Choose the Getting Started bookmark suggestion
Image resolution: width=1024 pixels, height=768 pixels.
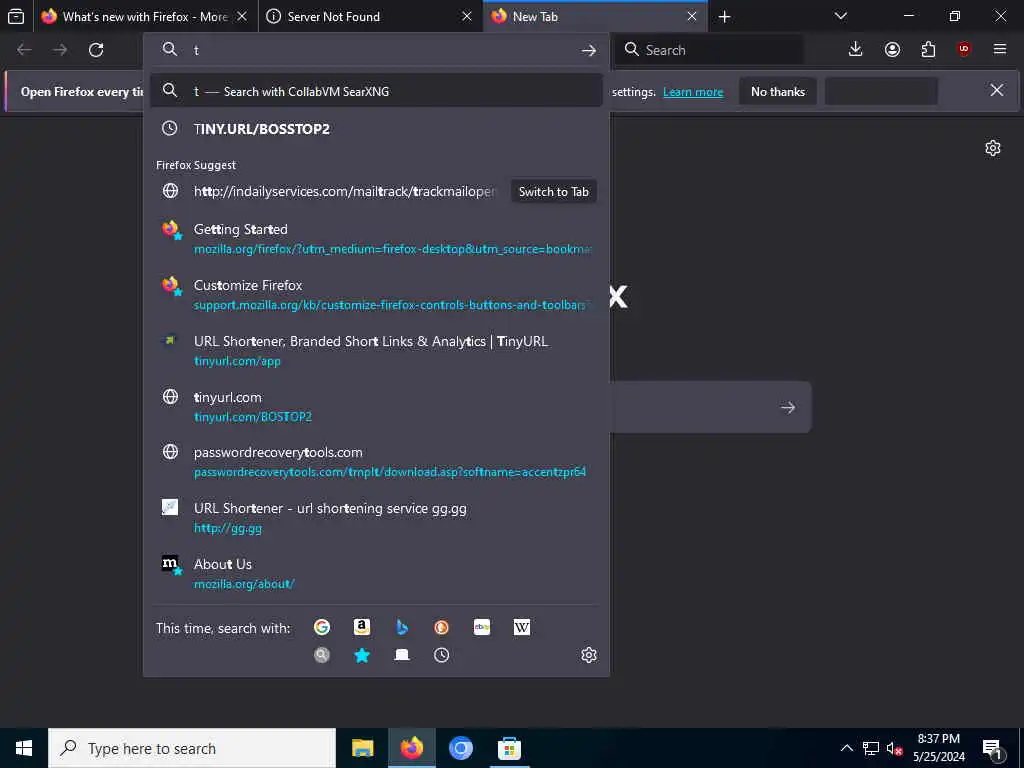click(x=376, y=238)
